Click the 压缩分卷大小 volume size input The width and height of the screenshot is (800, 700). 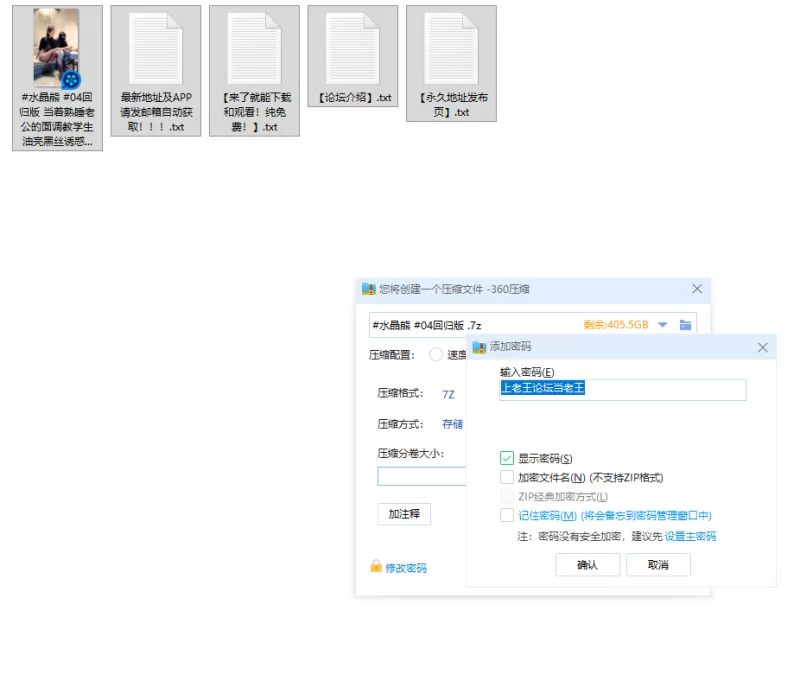tap(421, 476)
